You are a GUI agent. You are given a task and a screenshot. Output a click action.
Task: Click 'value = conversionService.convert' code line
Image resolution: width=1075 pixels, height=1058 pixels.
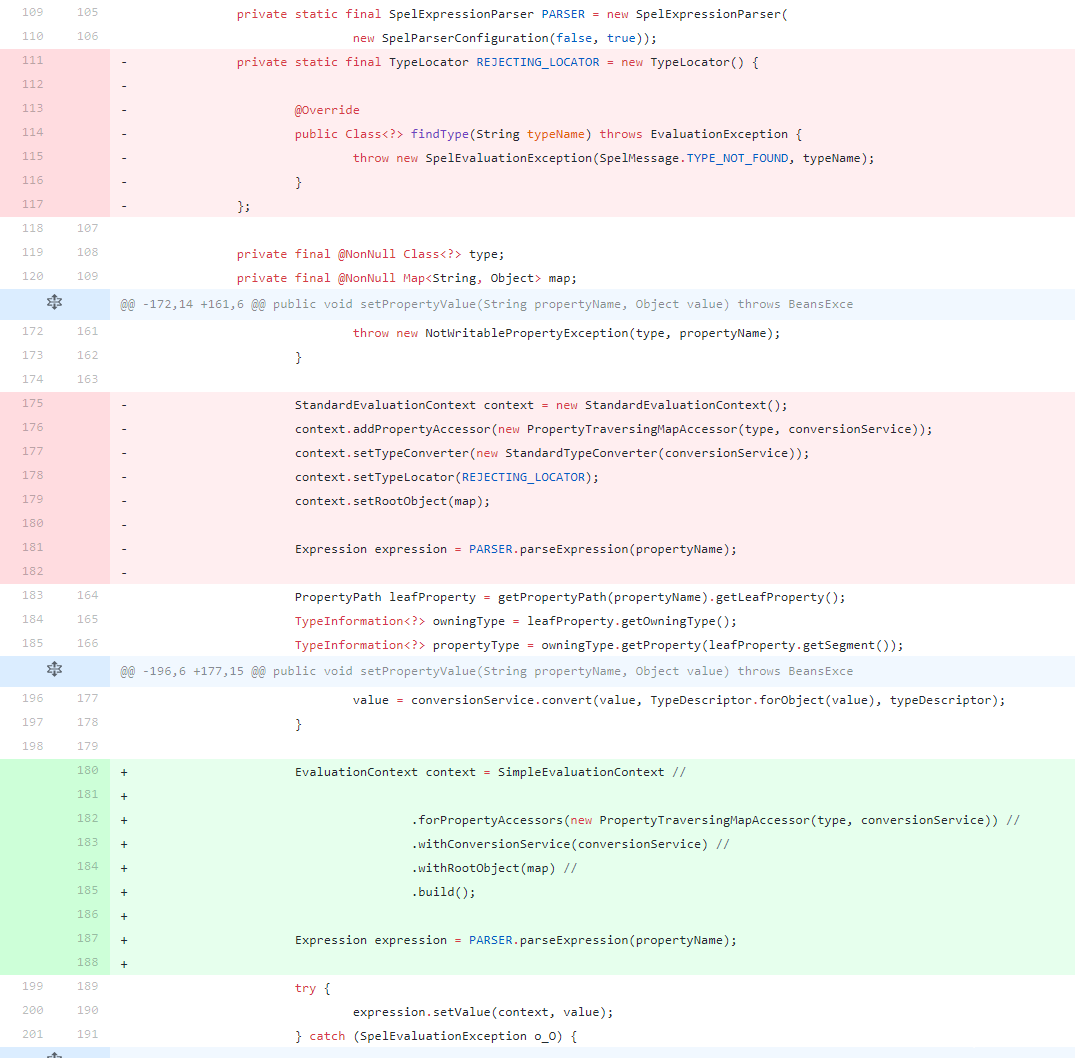coord(679,700)
